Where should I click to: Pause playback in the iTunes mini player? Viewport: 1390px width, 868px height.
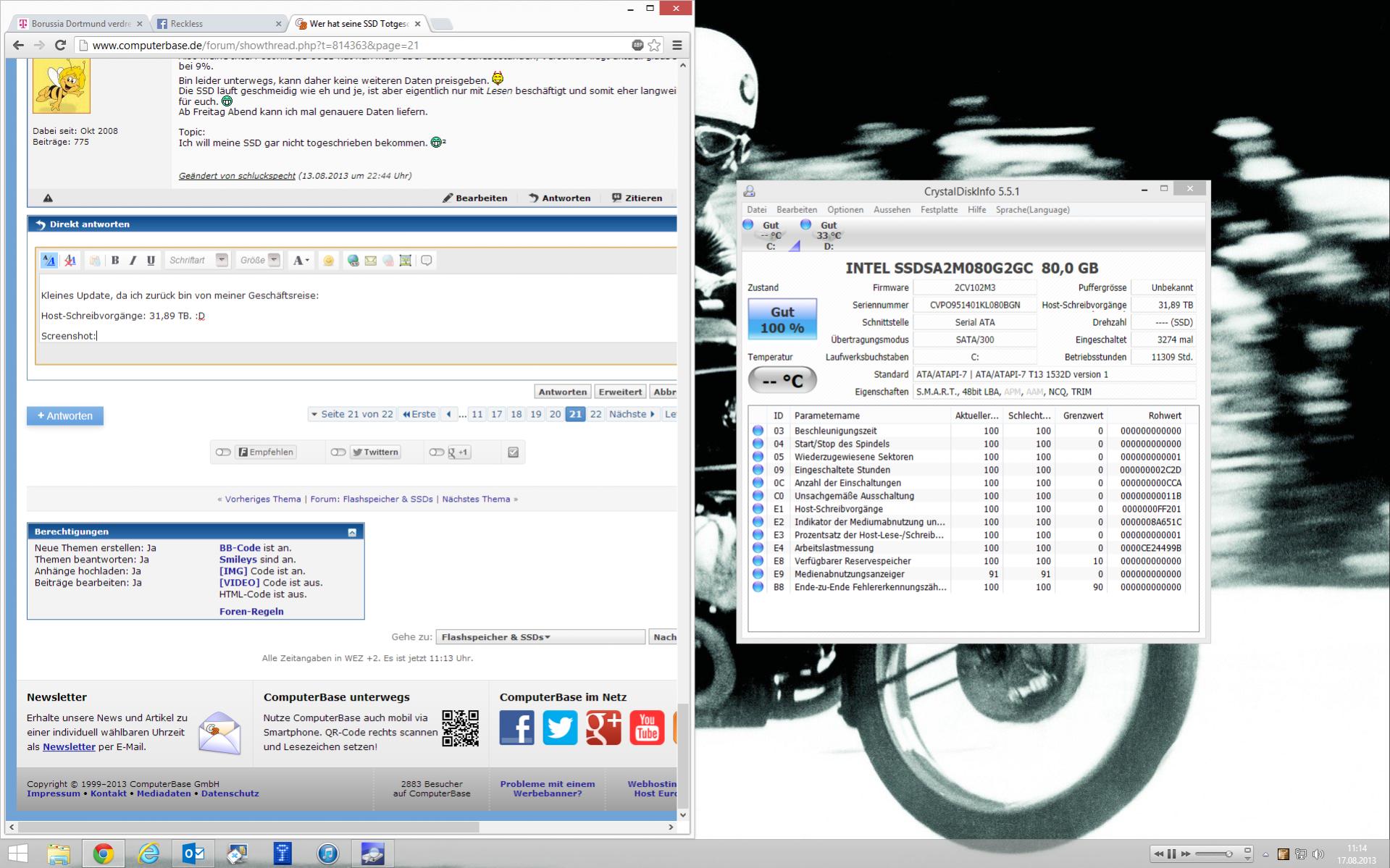click(1171, 854)
